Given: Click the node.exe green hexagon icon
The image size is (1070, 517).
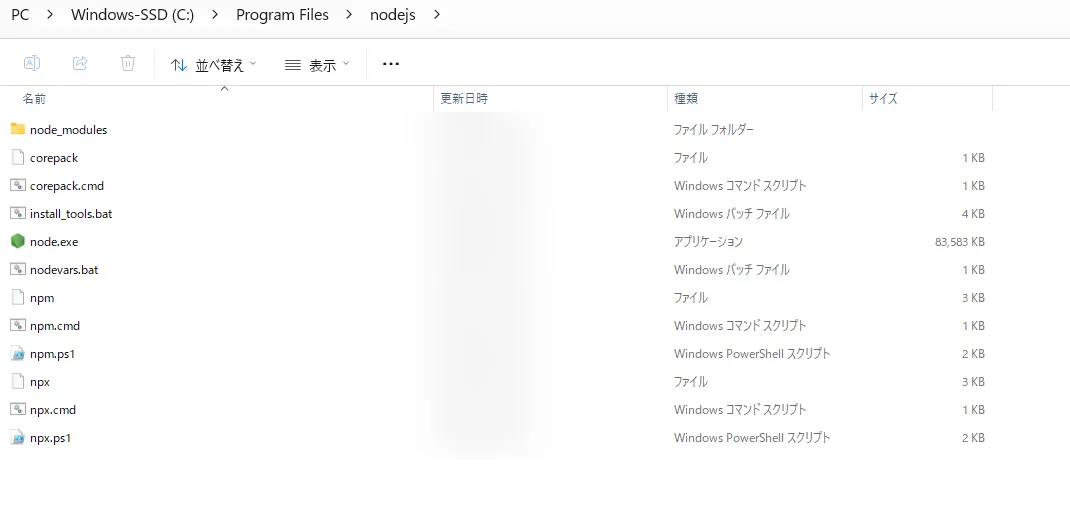Looking at the screenshot, I should tap(17, 242).
